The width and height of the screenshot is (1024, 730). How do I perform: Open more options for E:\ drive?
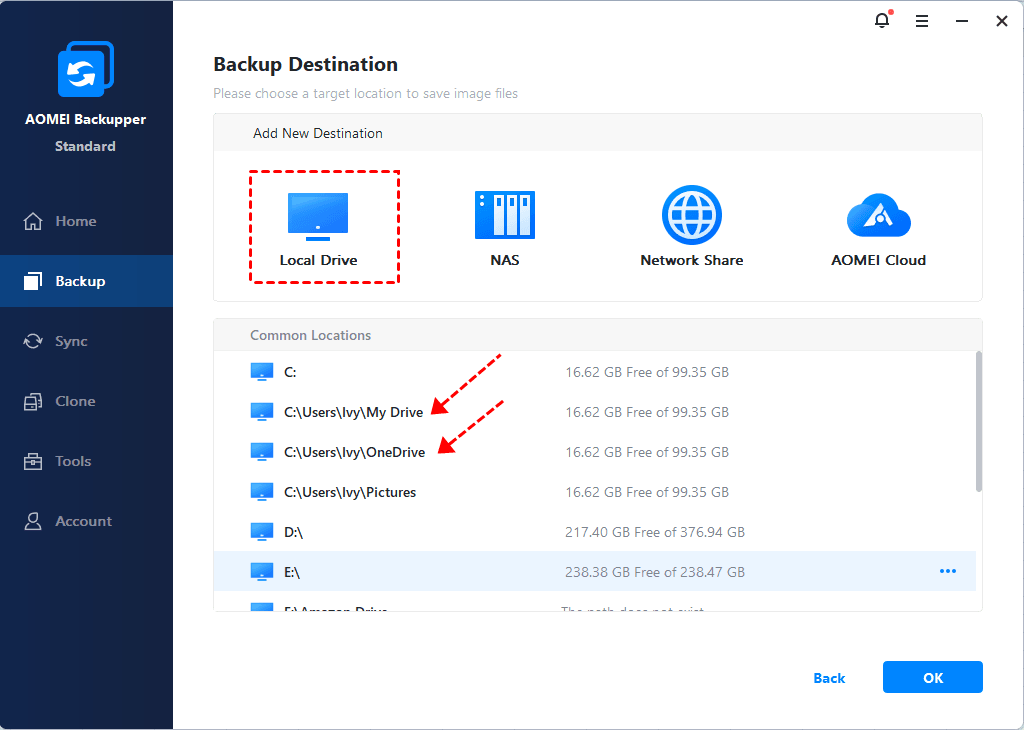[947, 571]
